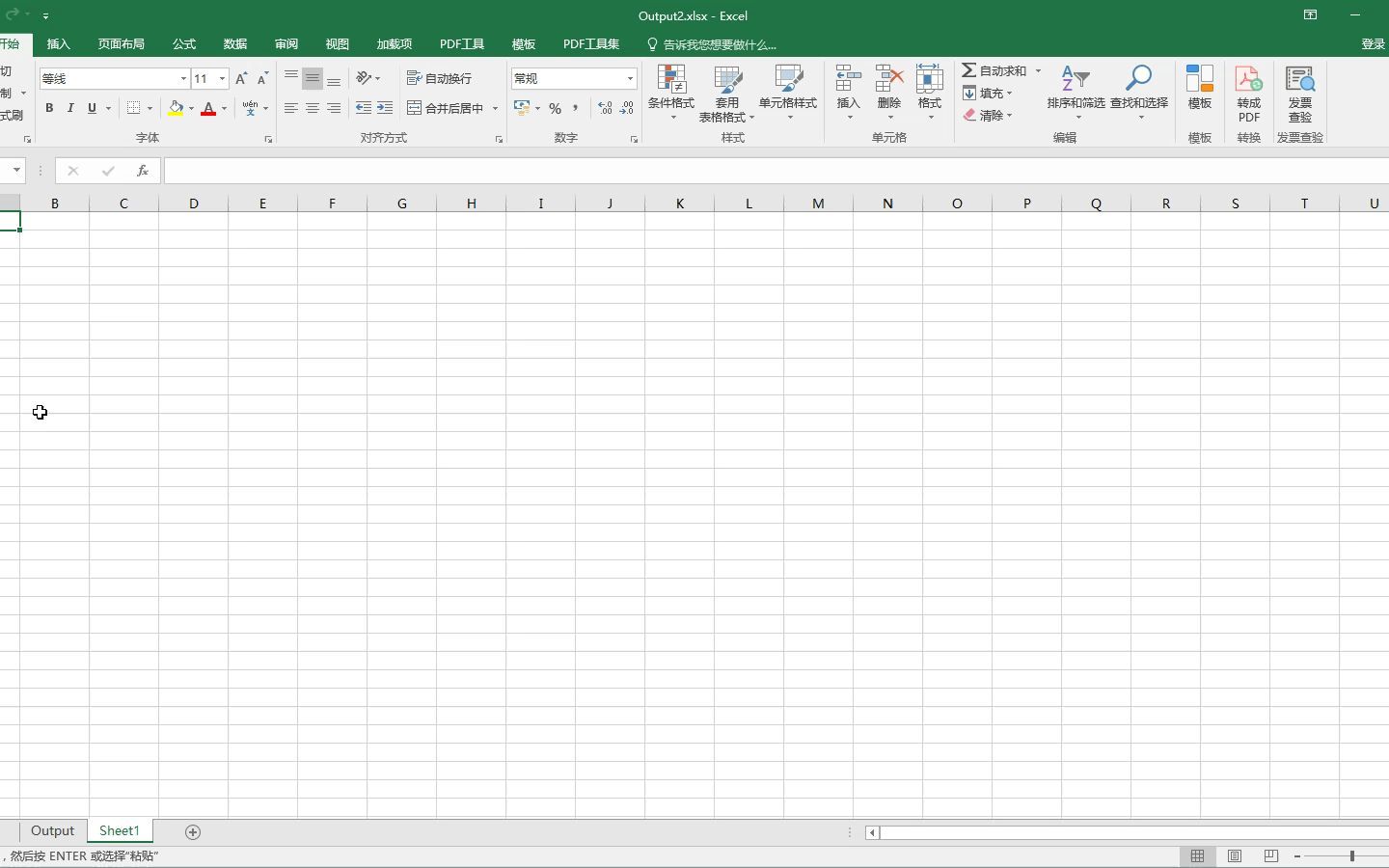Open the font size dropdown
Image resolution: width=1389 pixels, height=868 pixels.
(x=222, y=78)
